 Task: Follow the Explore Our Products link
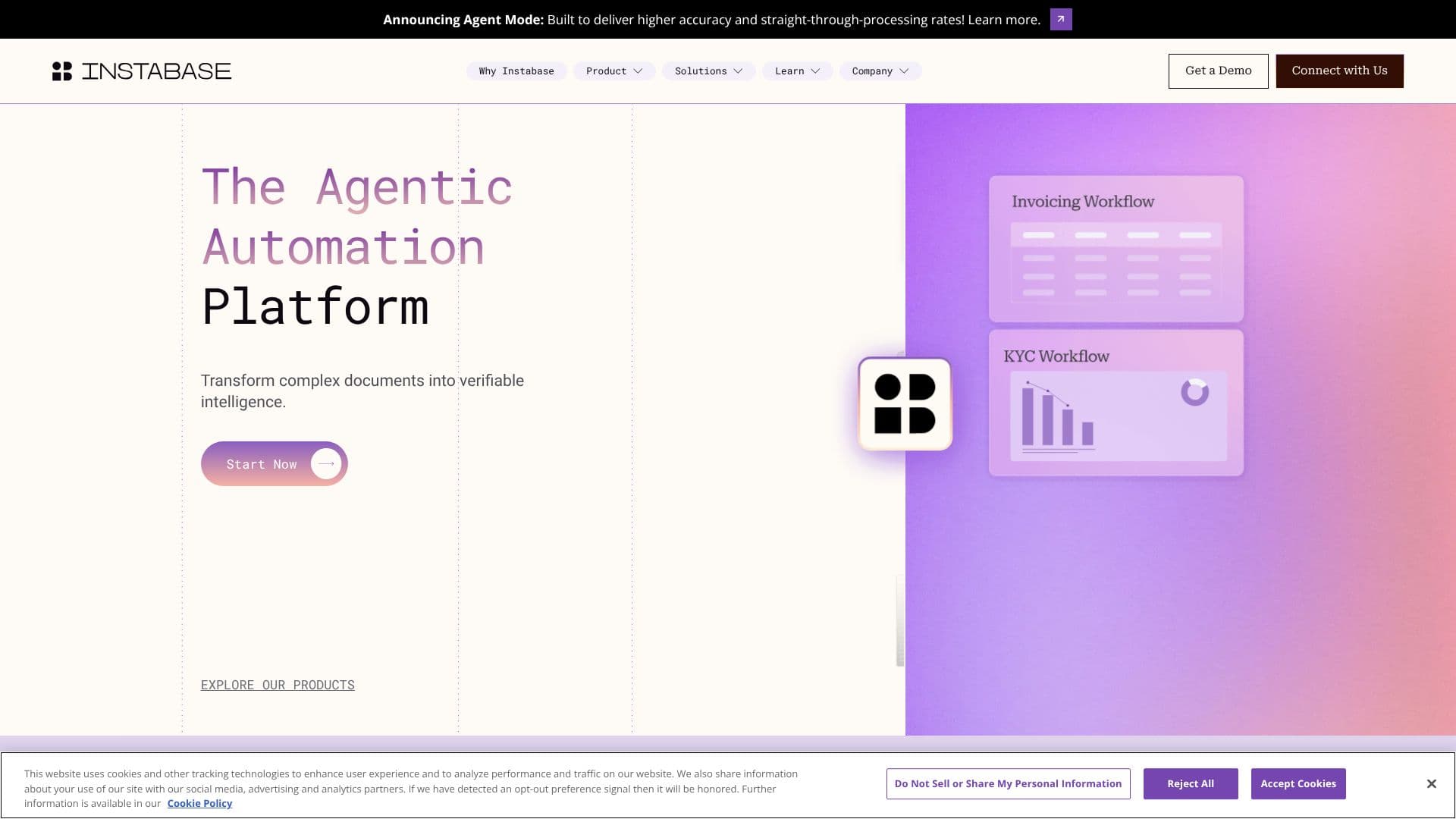coord(278,685)
